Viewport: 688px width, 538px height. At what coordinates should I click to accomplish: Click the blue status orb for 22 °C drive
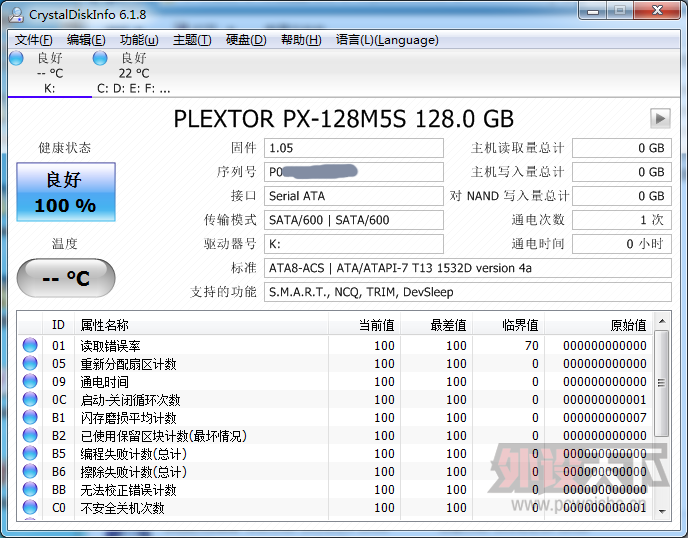[x=100, y=58]
